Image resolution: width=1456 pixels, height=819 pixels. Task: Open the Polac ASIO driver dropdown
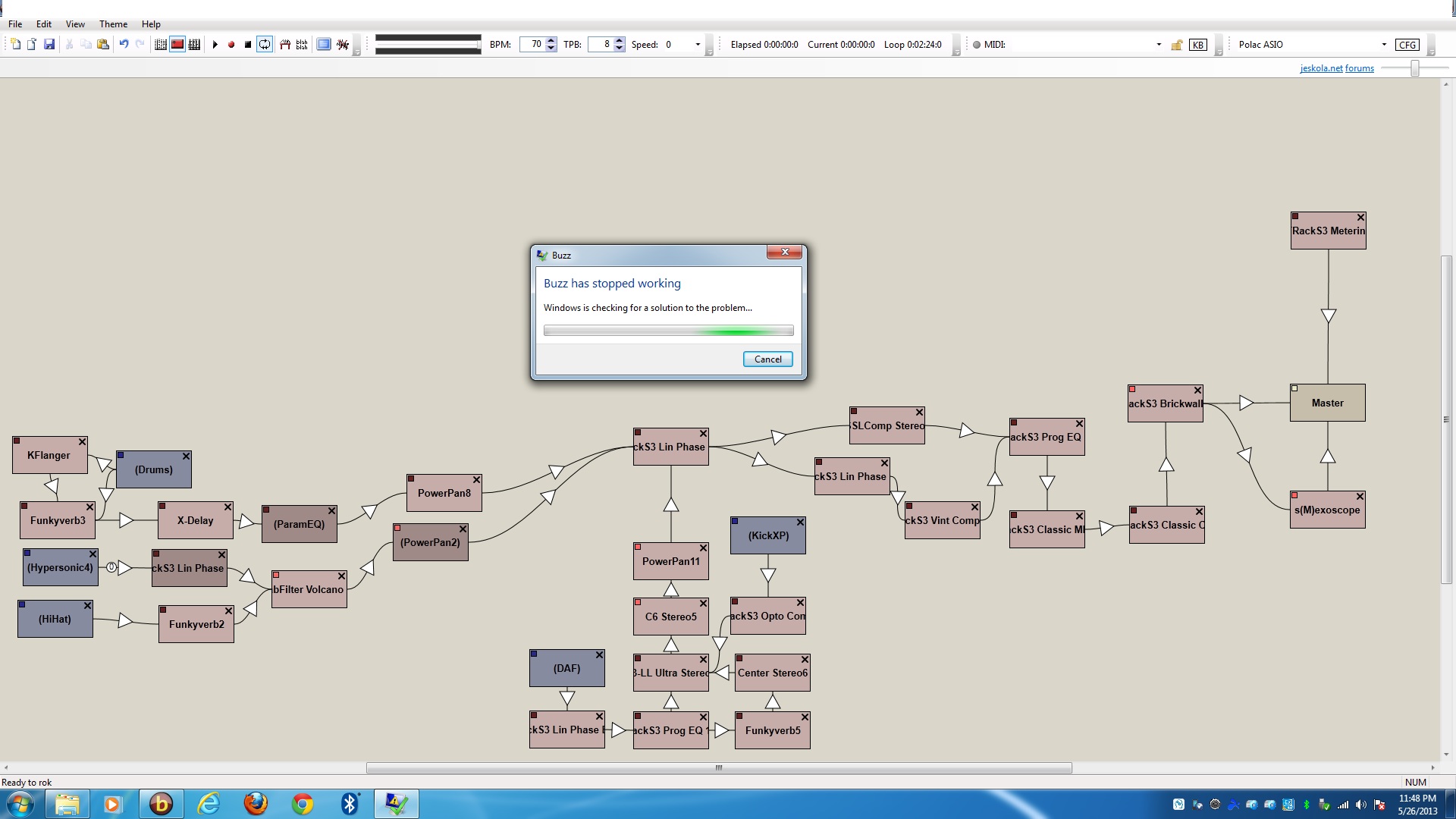pyautogui.click(x=1384, y=45)
